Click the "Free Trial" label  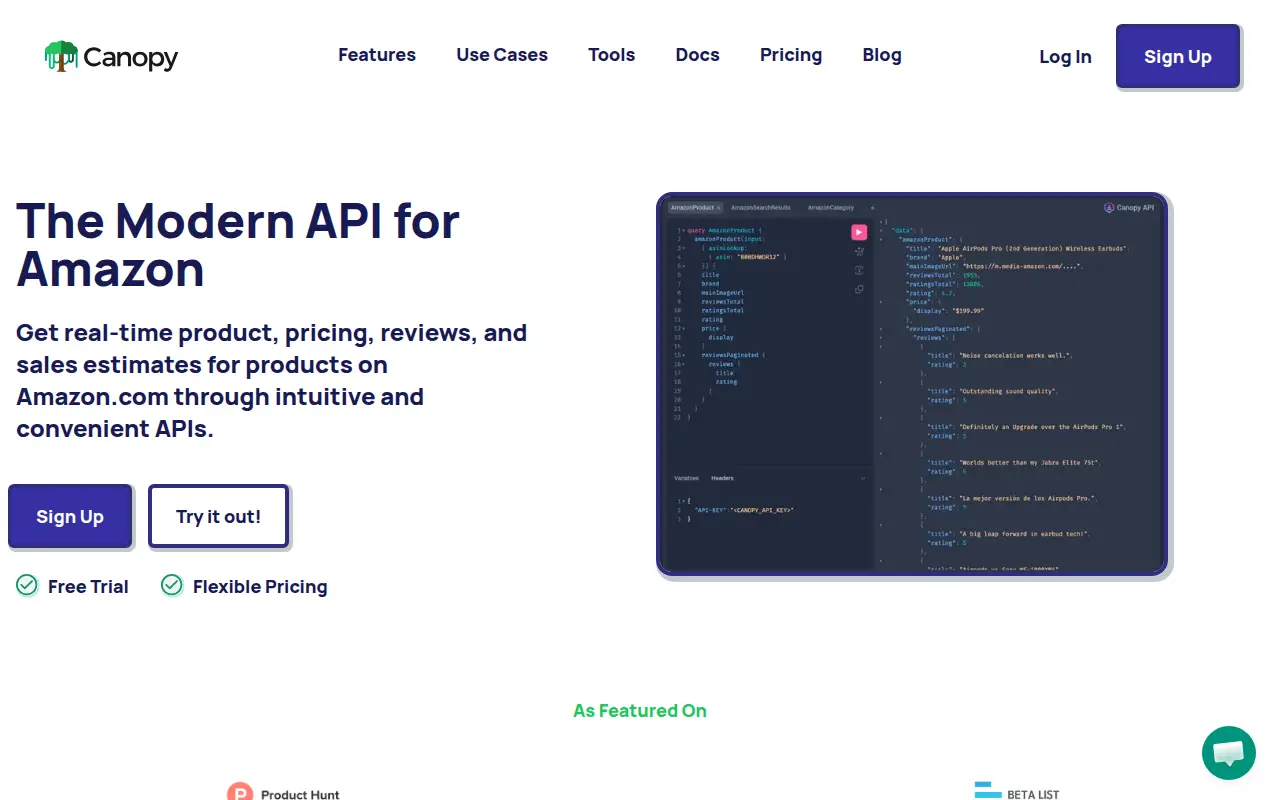click(88, 587)
